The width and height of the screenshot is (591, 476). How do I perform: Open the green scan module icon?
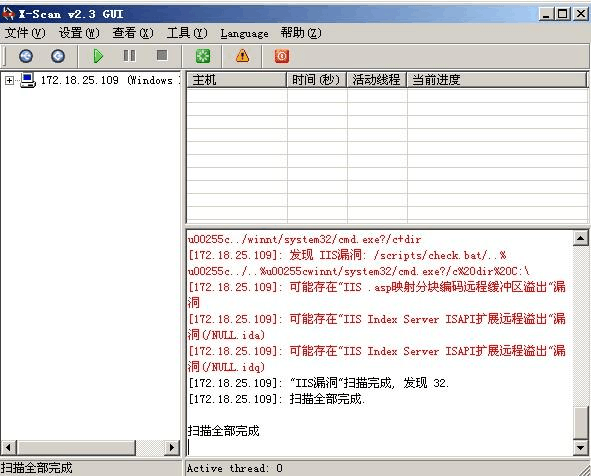point(203,56)
